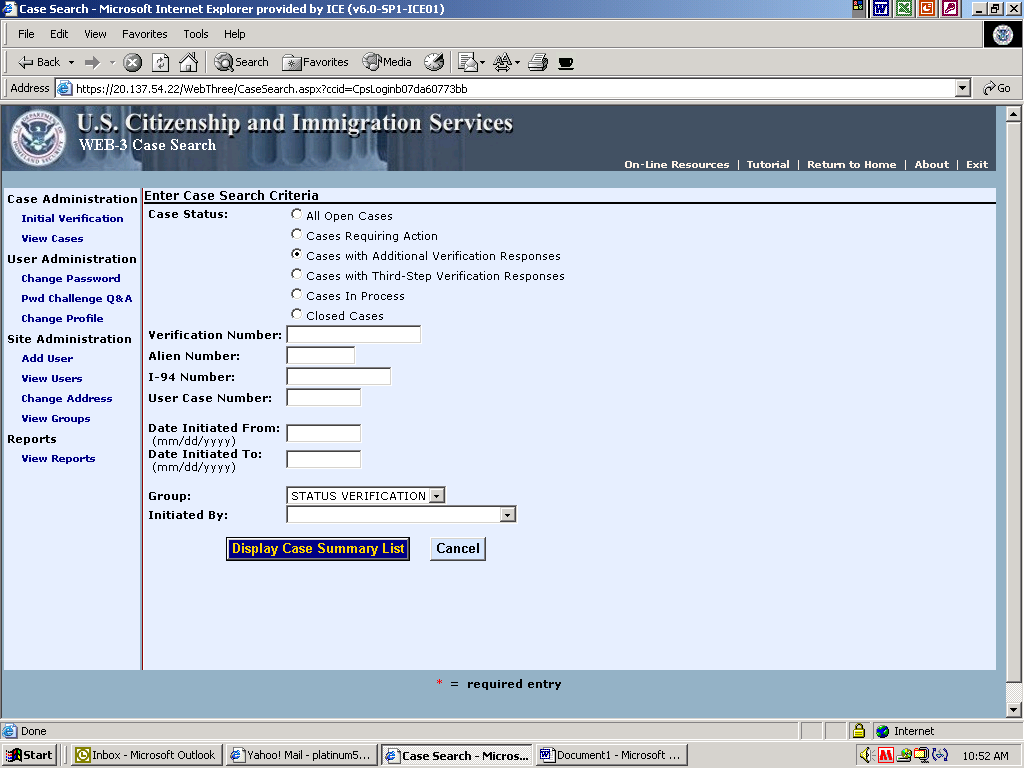Open the View Cases sidebar link
The image size is (1024, 768).
(x=52, y=239)
